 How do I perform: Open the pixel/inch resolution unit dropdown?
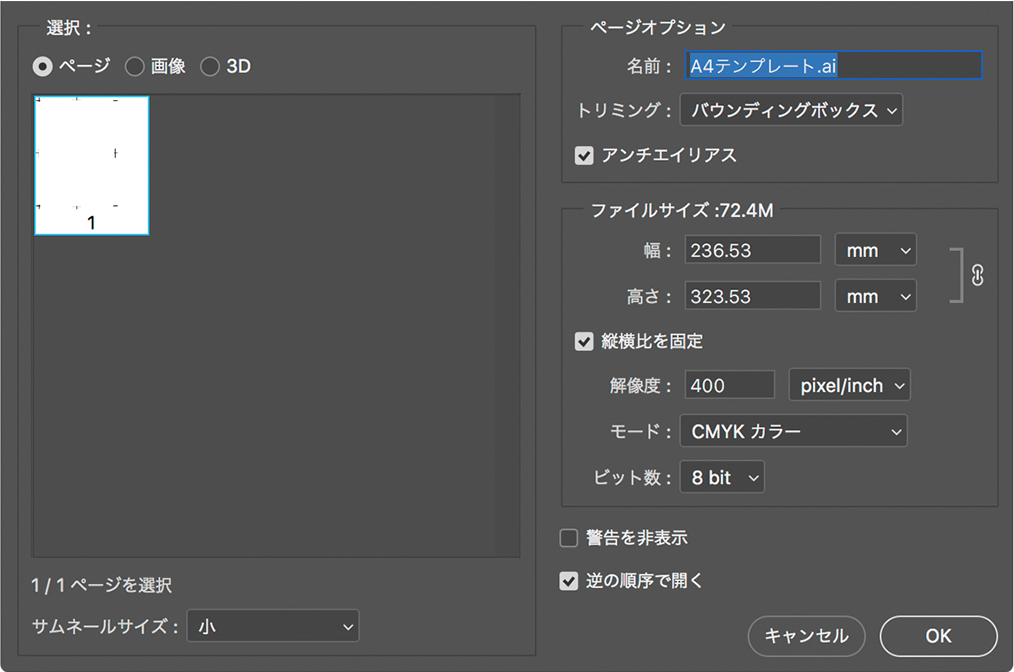click(850, 385)
